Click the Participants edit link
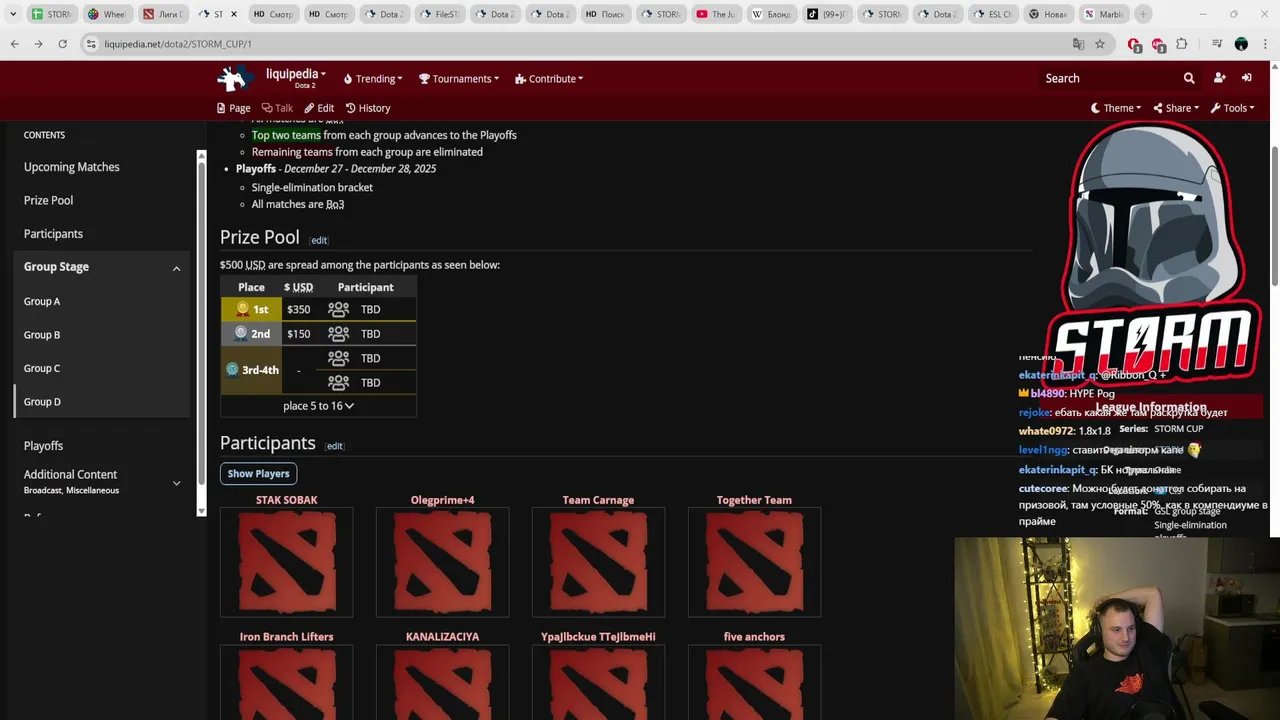Screen dimensions: 1280x720 click(x=334, y=446)
